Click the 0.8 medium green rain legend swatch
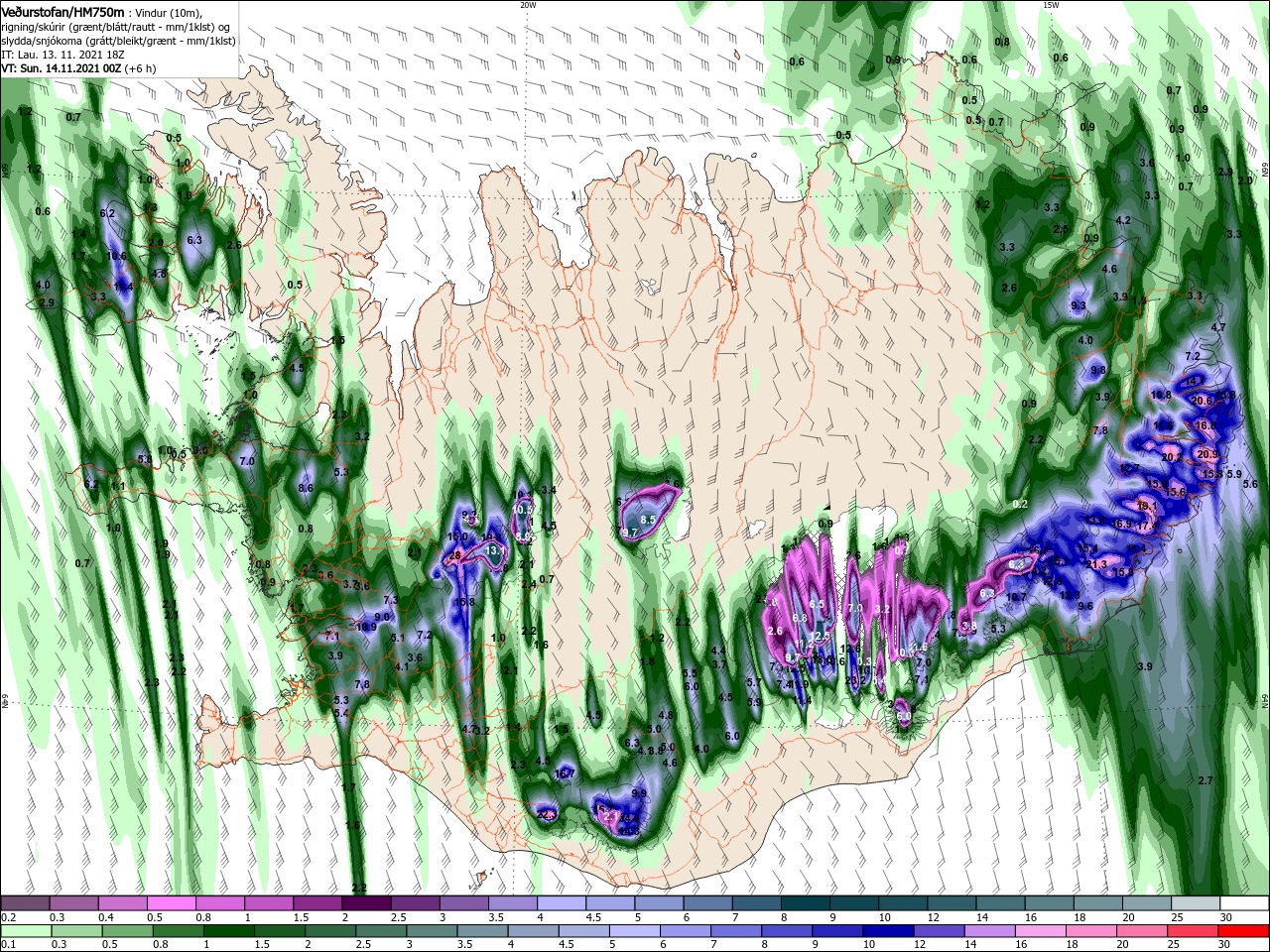The image size is (1270, 952). pyautogui.click(x=179, y=931)
